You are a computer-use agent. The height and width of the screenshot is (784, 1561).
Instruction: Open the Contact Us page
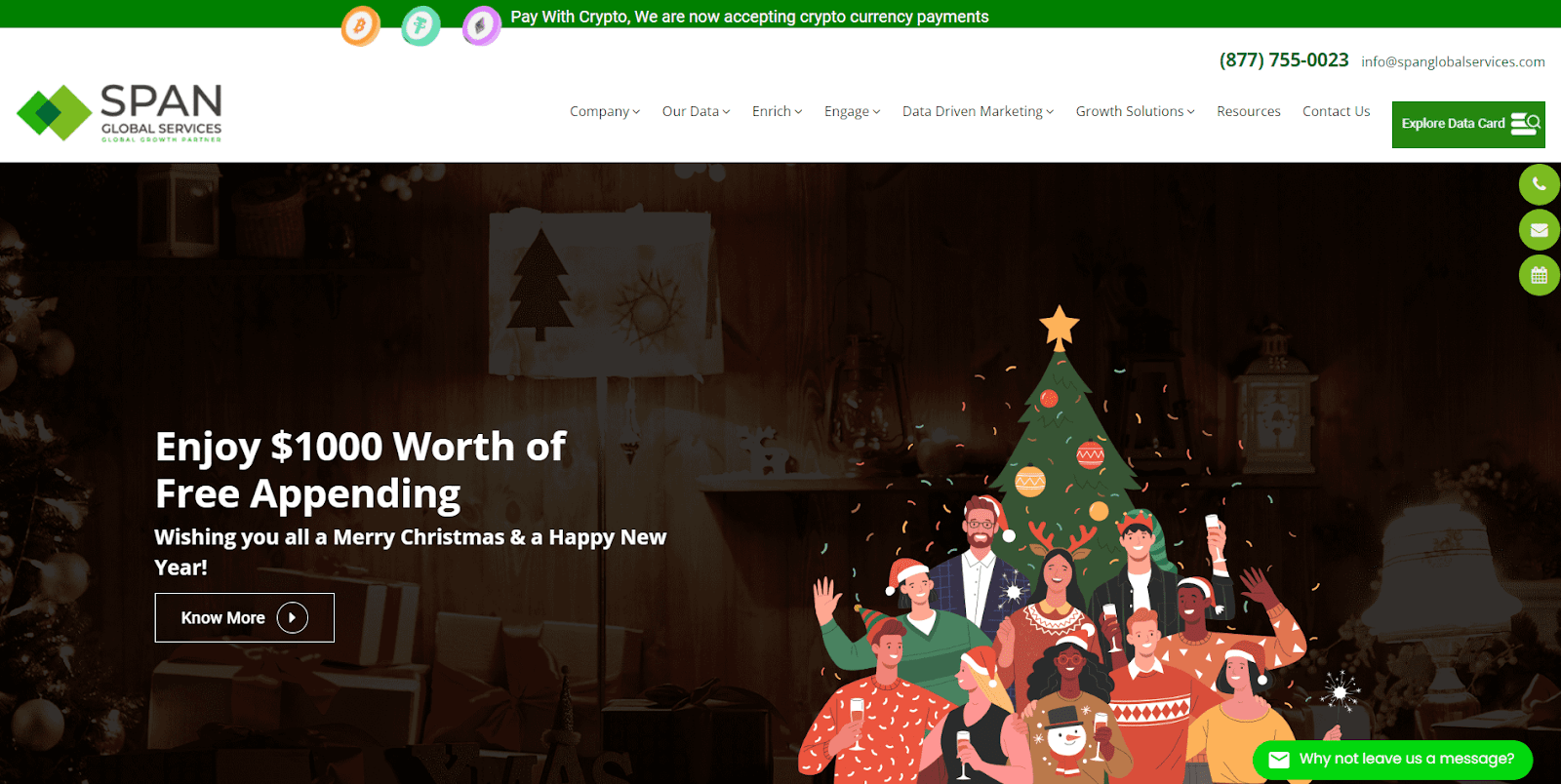[1336, 111]
